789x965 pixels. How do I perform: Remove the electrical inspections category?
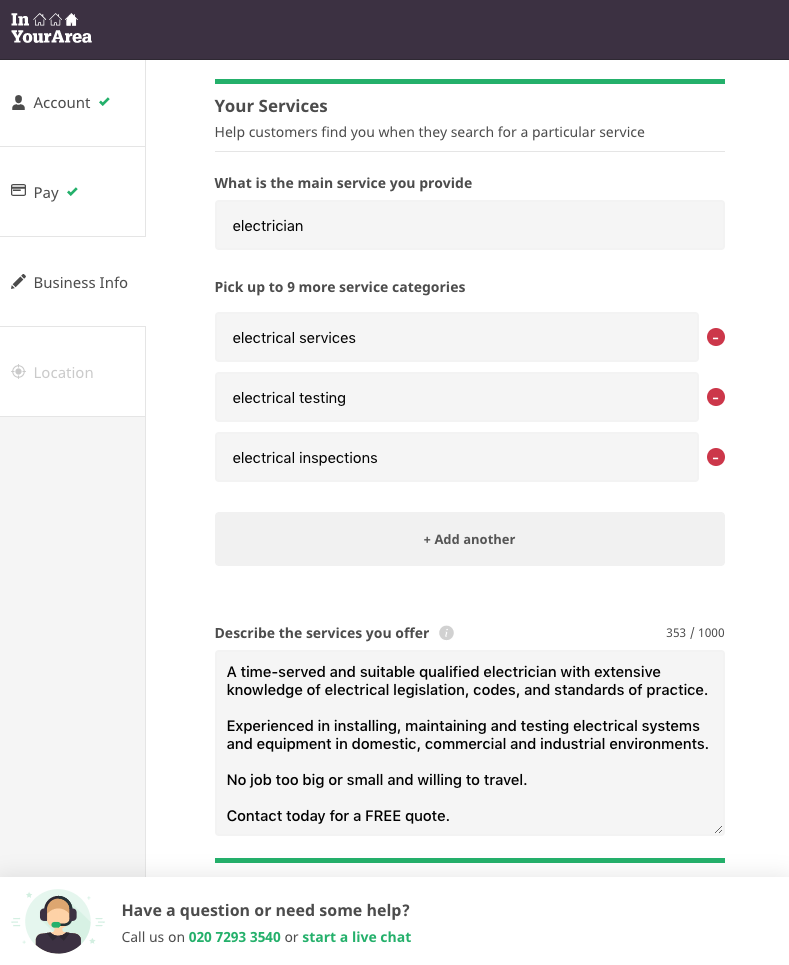[715, 457]
